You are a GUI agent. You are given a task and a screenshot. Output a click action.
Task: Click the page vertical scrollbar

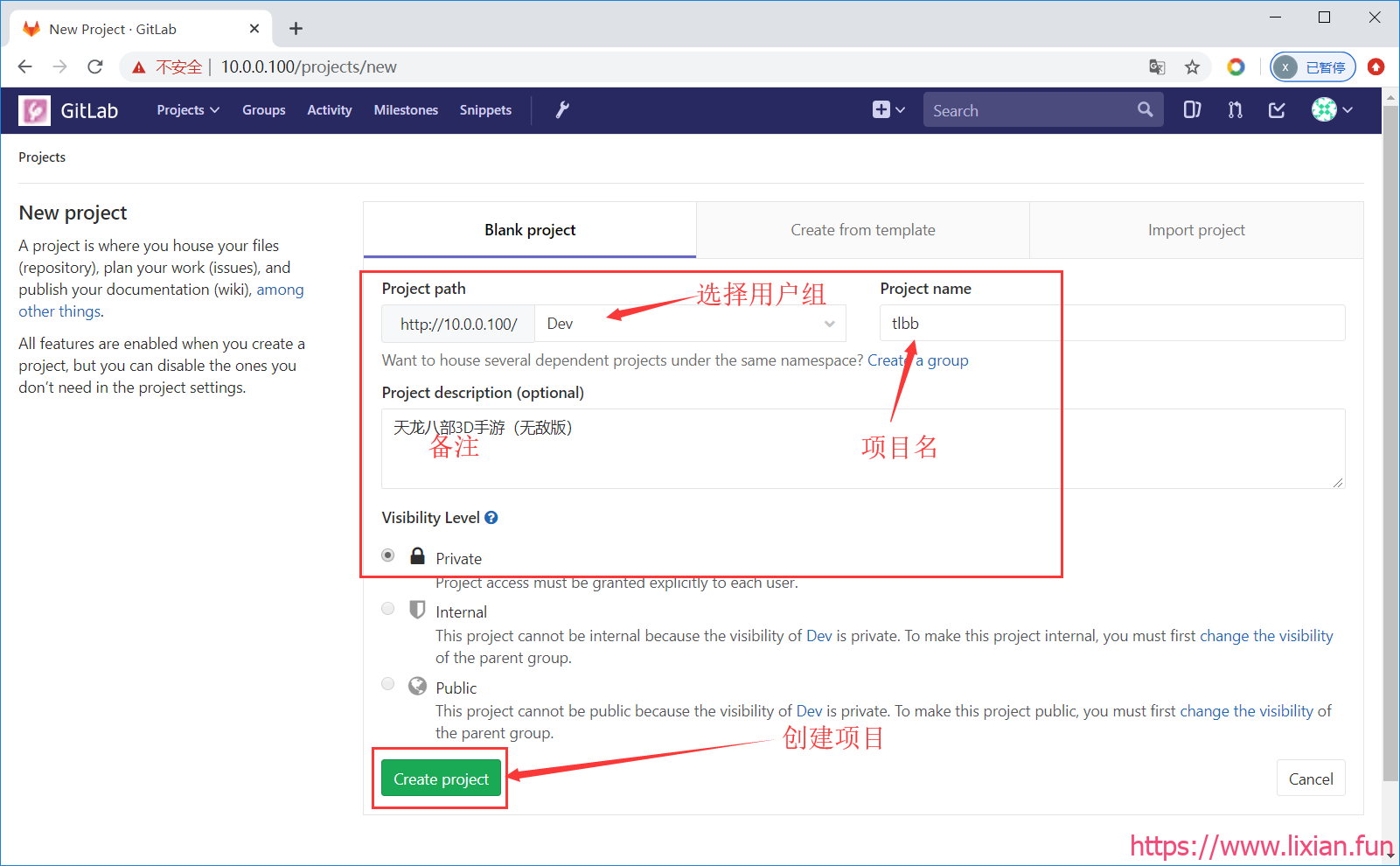tap(1390, 443)
